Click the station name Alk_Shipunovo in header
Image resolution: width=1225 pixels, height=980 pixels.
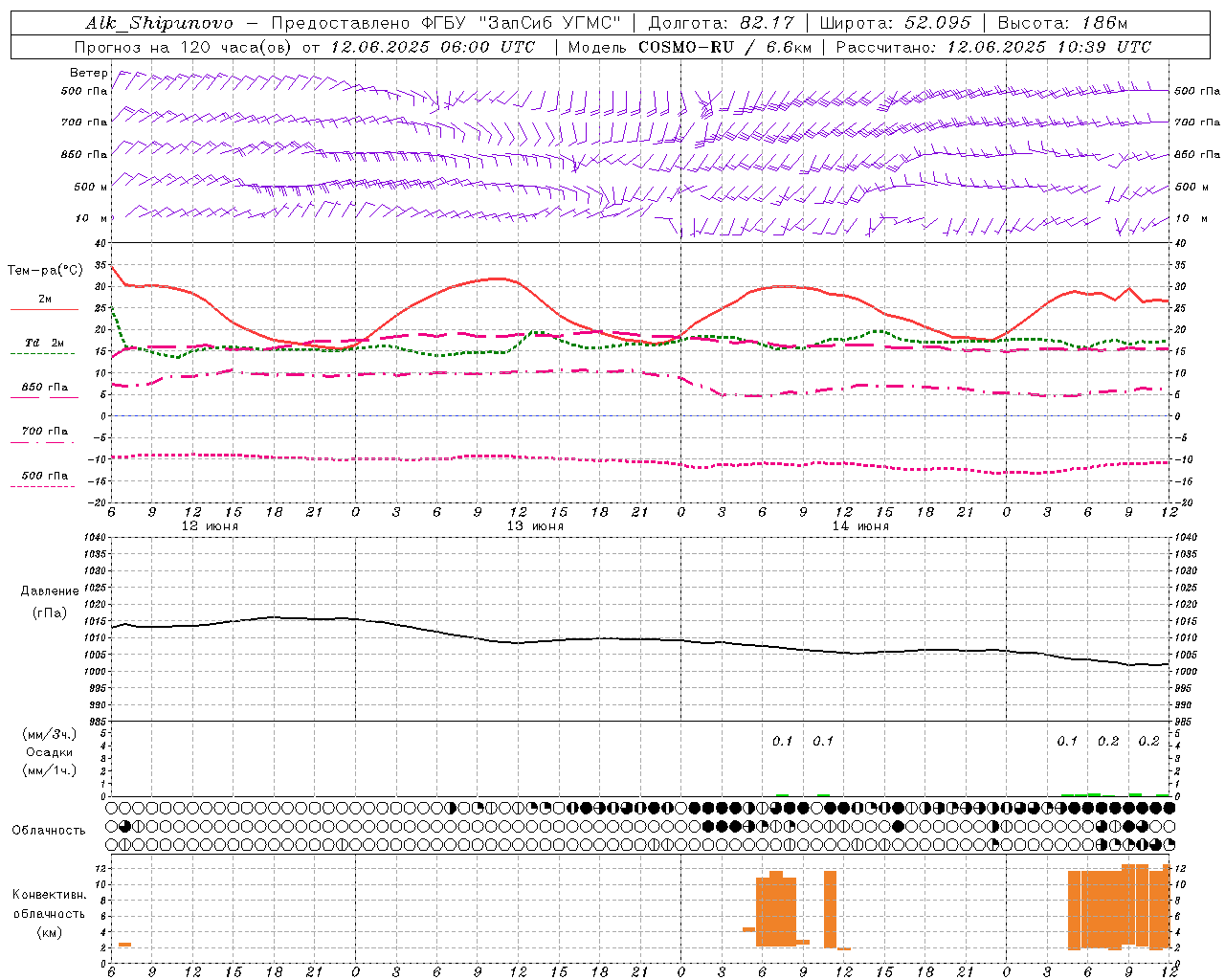tap(159, 23)
